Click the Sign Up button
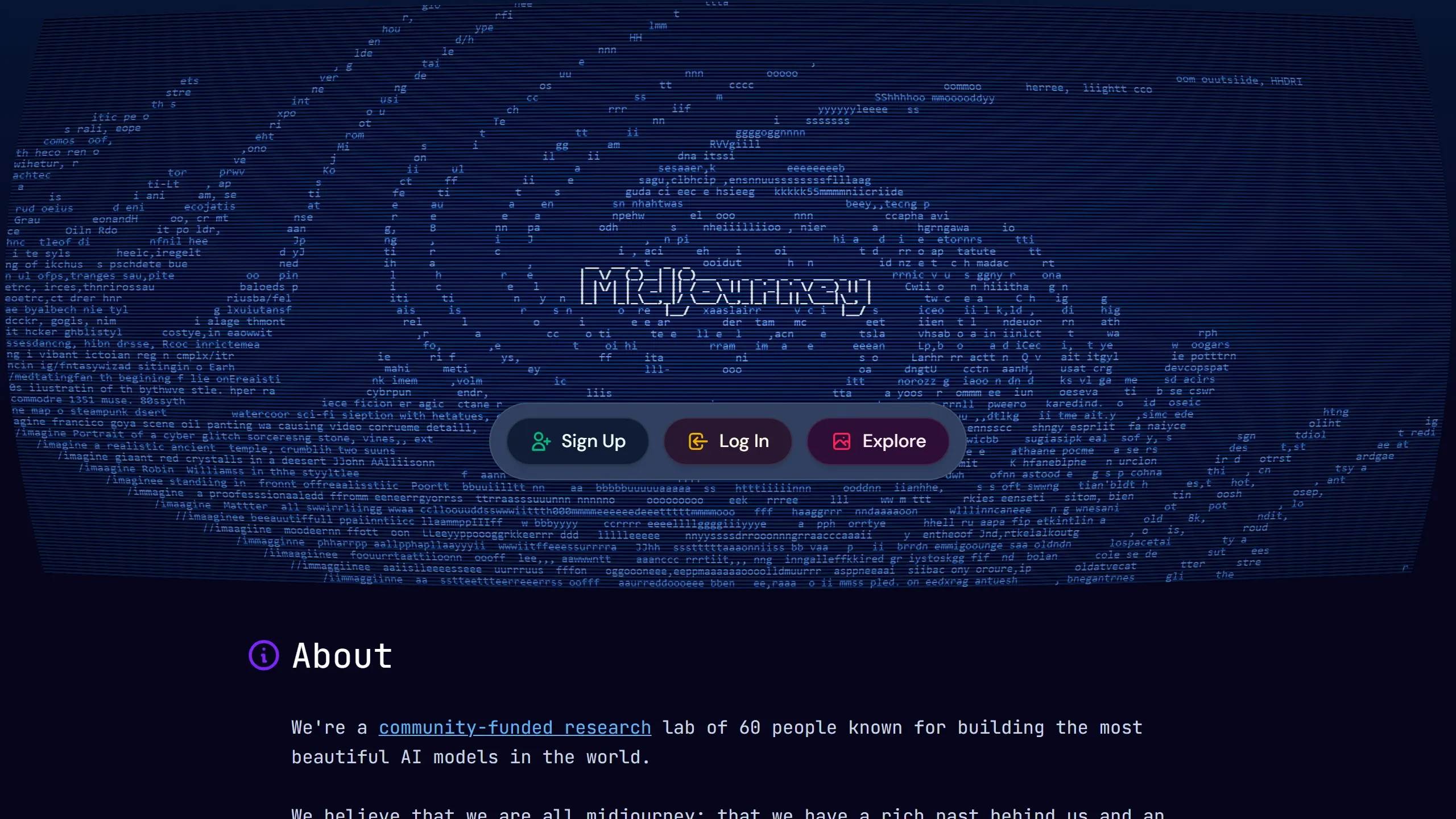Screen dimensions: 1456x819 (578, 441)
